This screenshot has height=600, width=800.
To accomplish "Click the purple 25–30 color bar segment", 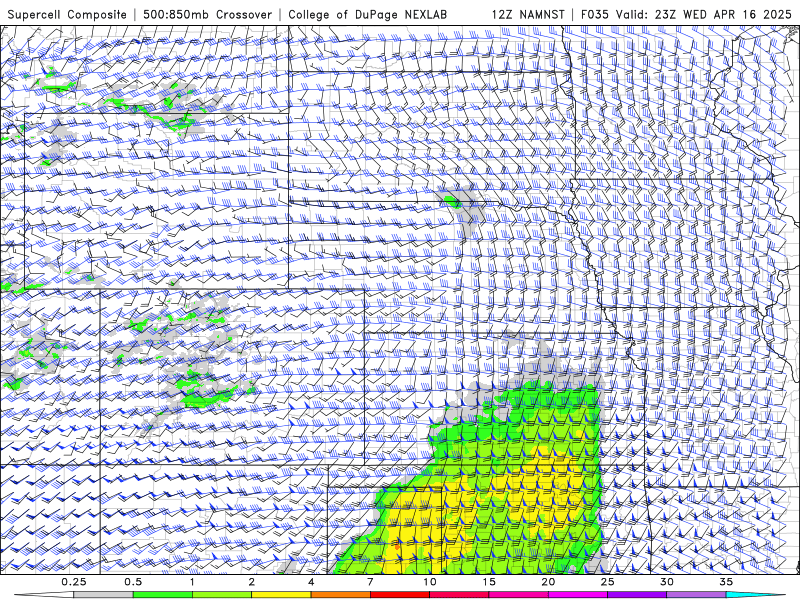I will (x=637, y=595).
